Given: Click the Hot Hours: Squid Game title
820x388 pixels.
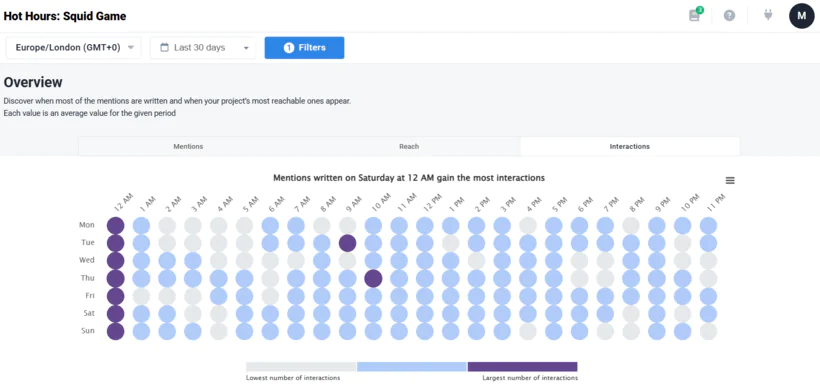Looking at the screenshot, I should 65,16.
